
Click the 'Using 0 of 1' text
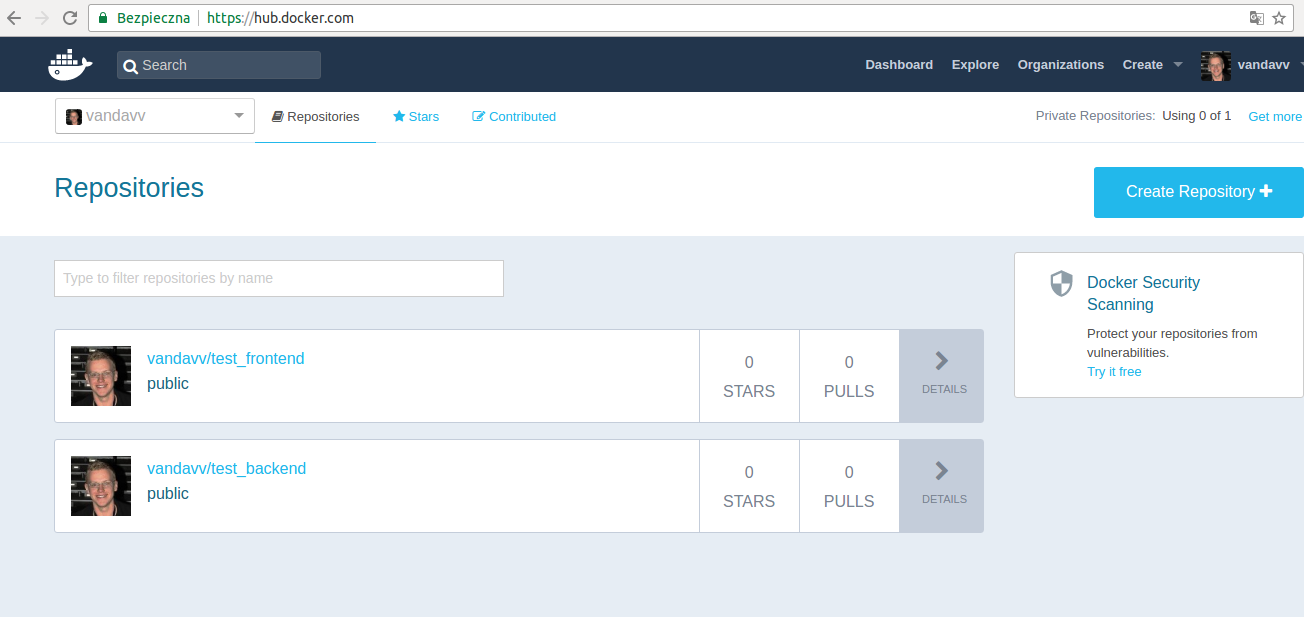(x=1196, y=116)
